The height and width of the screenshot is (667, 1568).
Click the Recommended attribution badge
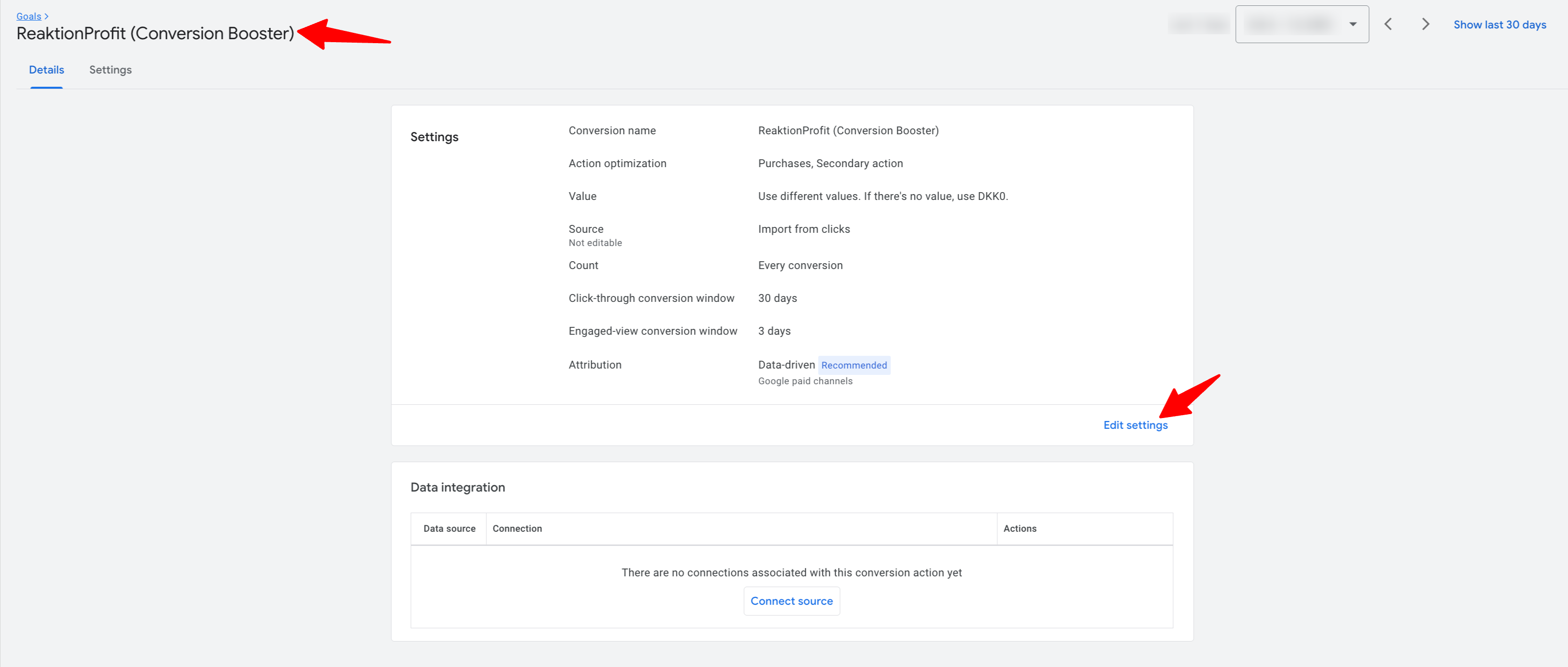pyautogui.click(x=853, y=366)
